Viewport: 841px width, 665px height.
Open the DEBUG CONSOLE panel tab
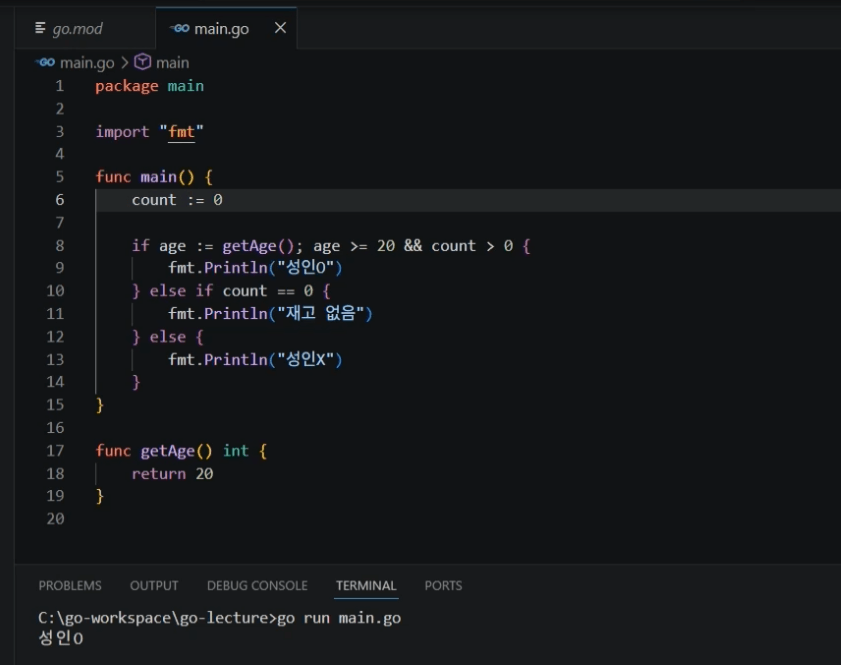257,586
